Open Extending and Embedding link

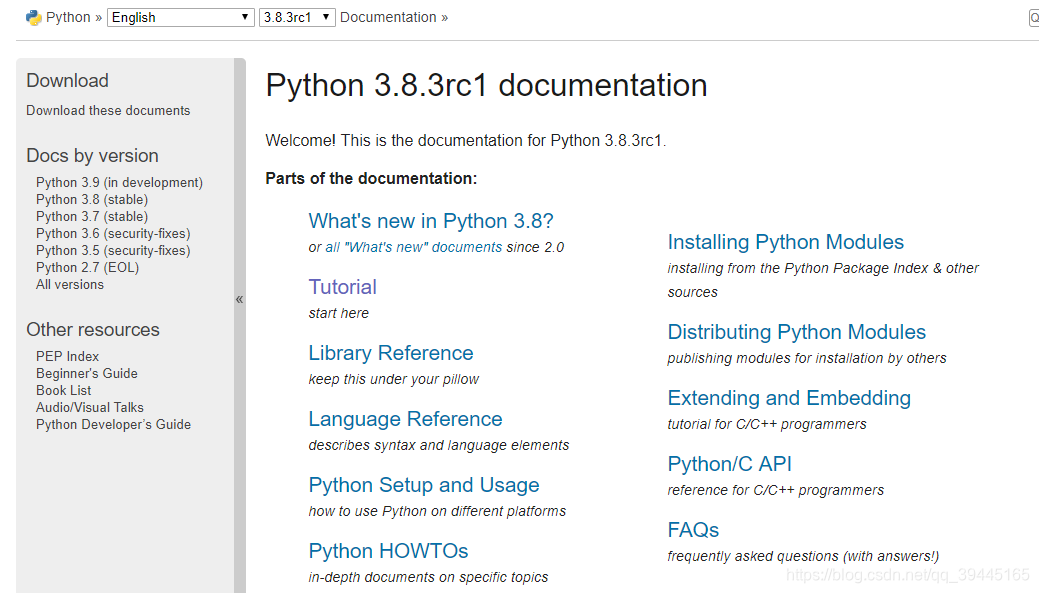(x=789, y=398)
